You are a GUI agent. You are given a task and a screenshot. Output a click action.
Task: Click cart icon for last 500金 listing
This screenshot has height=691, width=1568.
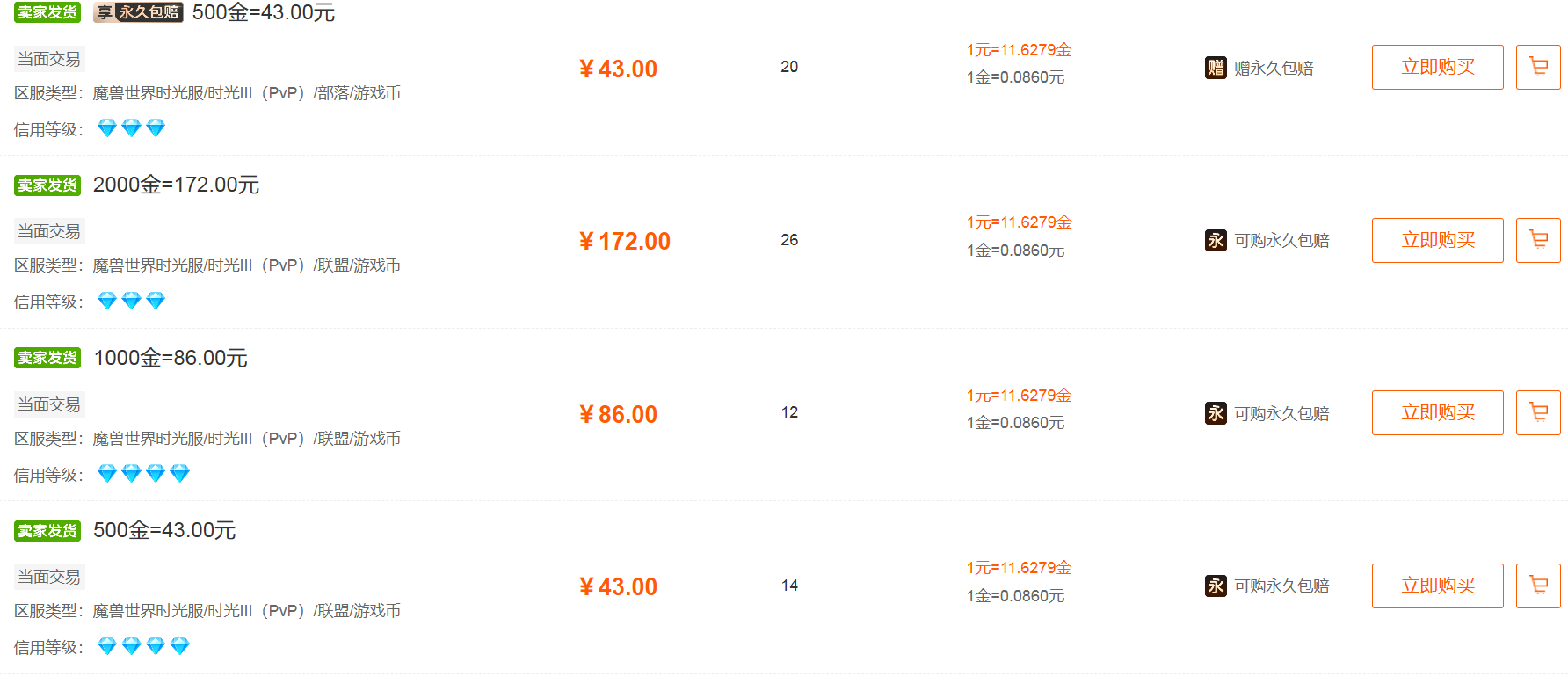[1538, 586]
